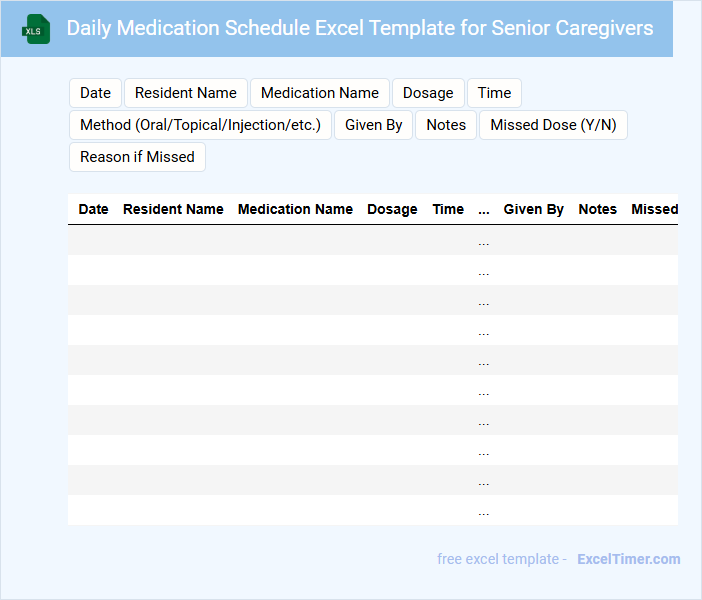Click the ellipsis in the first table row
702x600 pixels.
pos(484,241)
